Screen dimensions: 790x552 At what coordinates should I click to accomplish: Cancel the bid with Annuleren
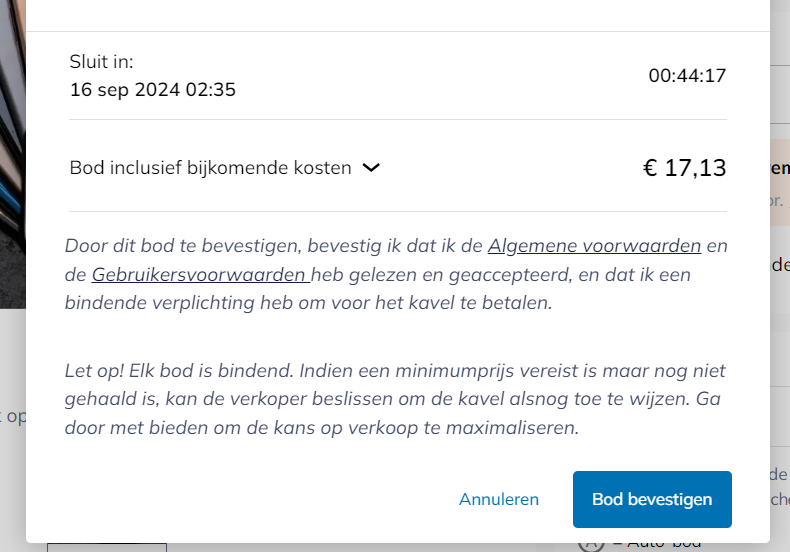coord(499,499)
